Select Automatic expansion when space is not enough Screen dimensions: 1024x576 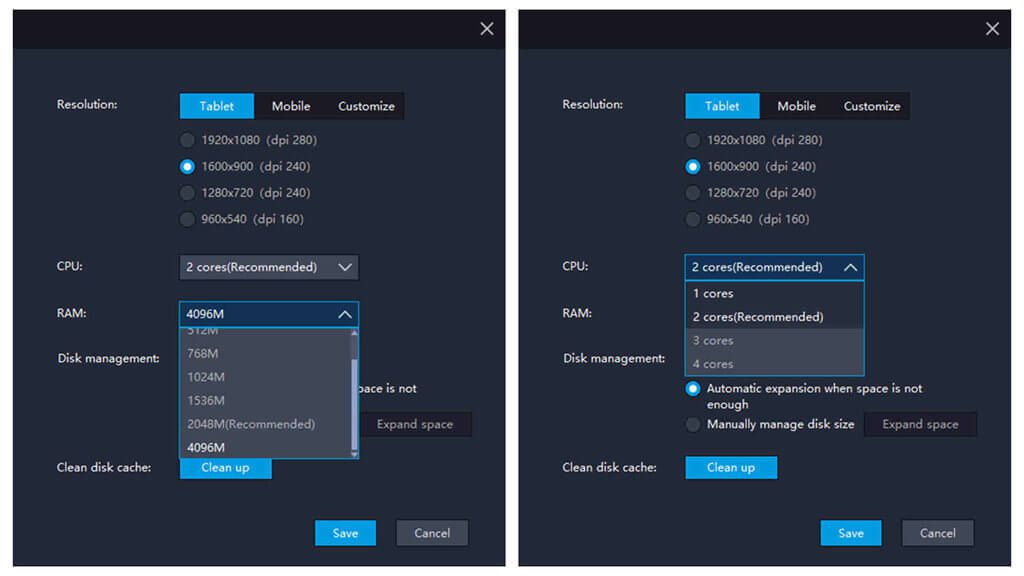[693, 388]
